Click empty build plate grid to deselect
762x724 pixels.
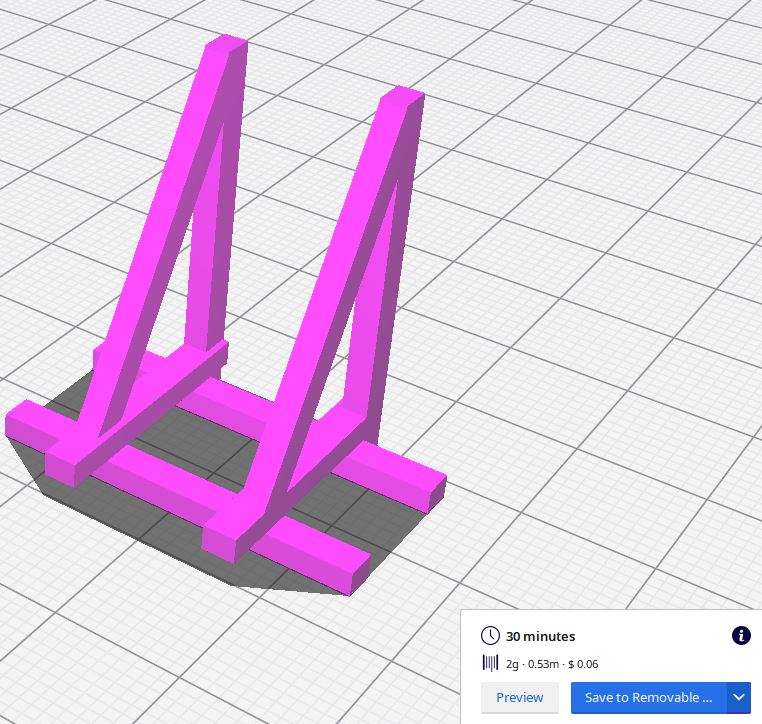tap(600, 300)
